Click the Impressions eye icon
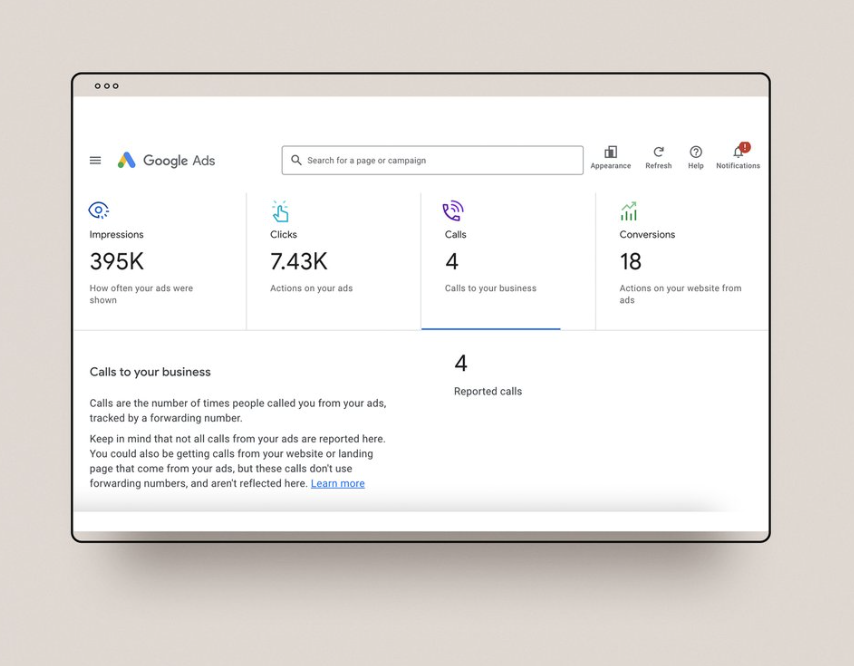854x666 pixels. (99, 210)
